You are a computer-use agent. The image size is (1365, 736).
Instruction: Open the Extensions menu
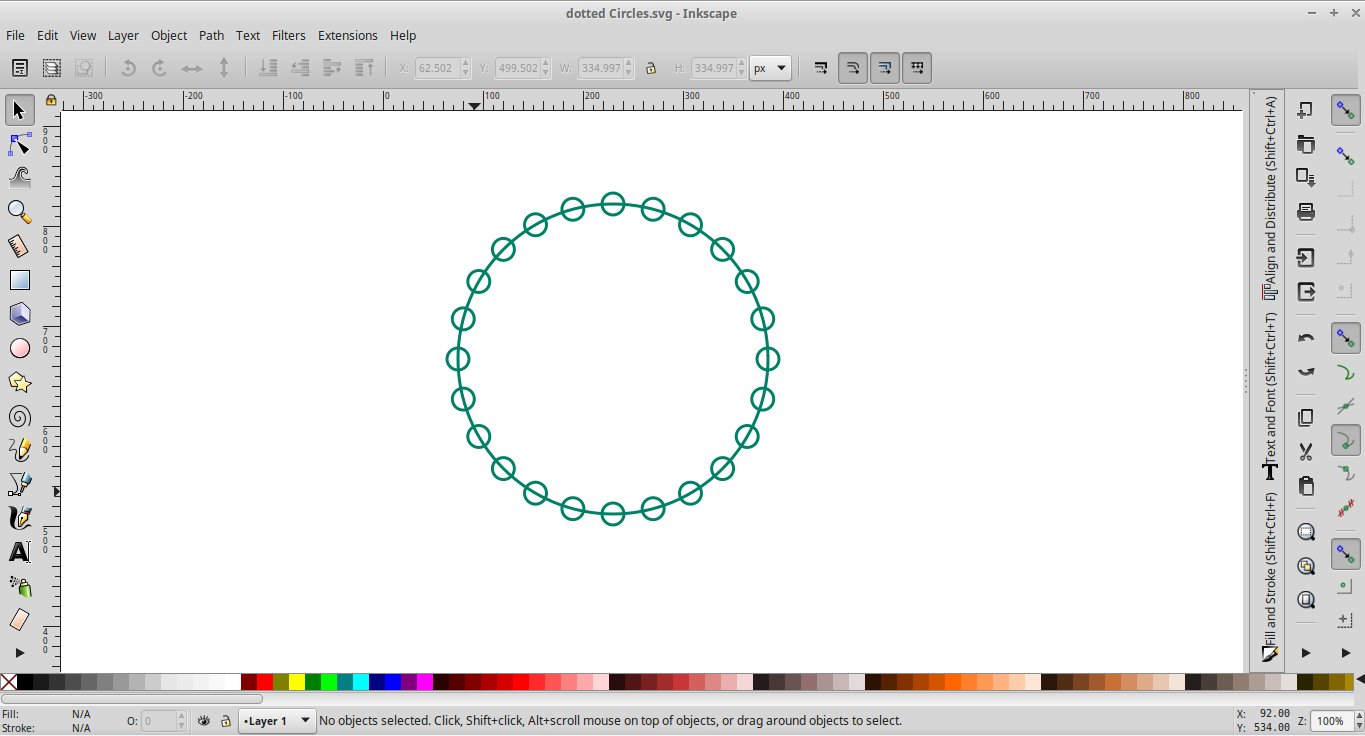coord(347,35)
